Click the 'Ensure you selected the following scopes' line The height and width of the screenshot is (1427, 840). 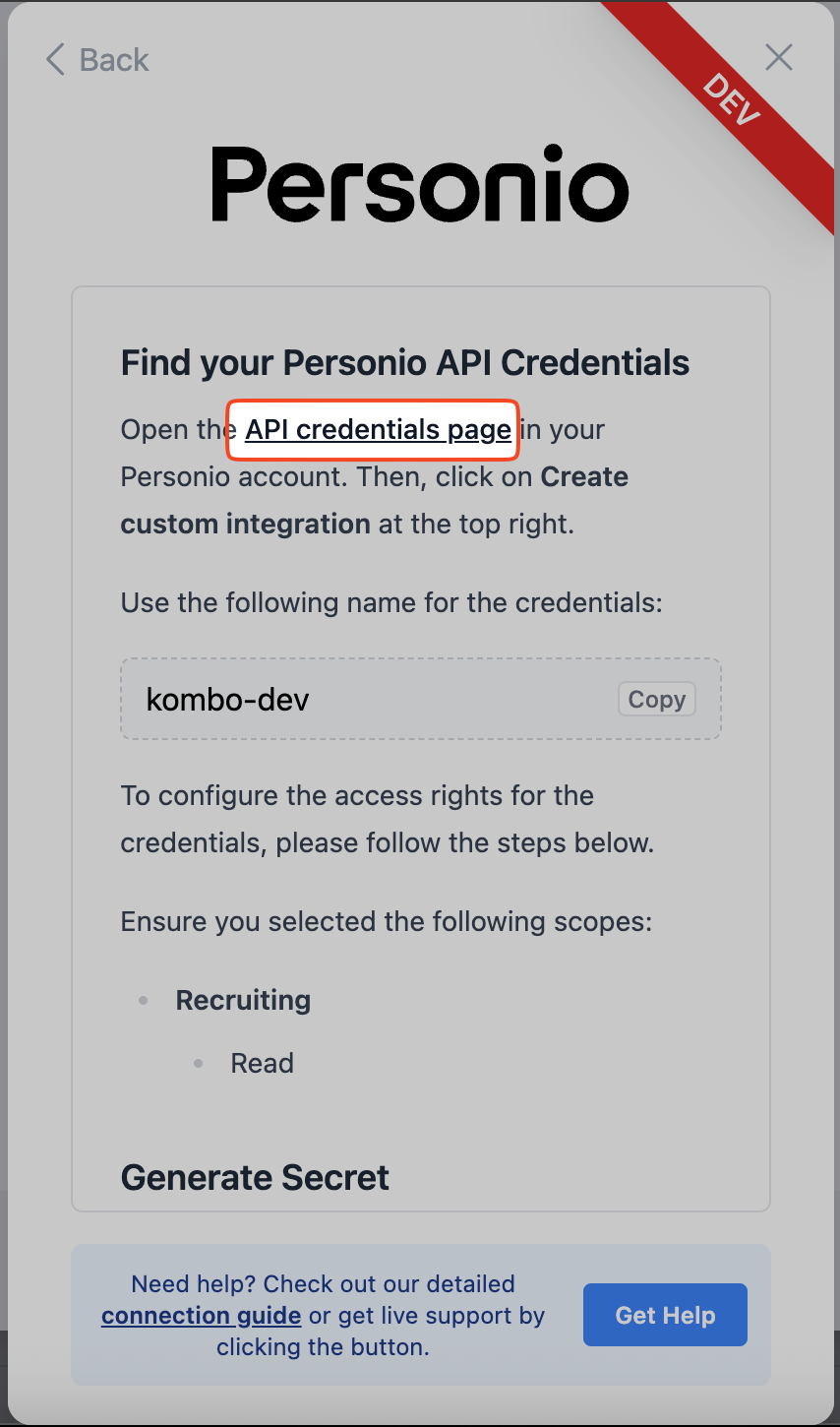coord(387,921)
